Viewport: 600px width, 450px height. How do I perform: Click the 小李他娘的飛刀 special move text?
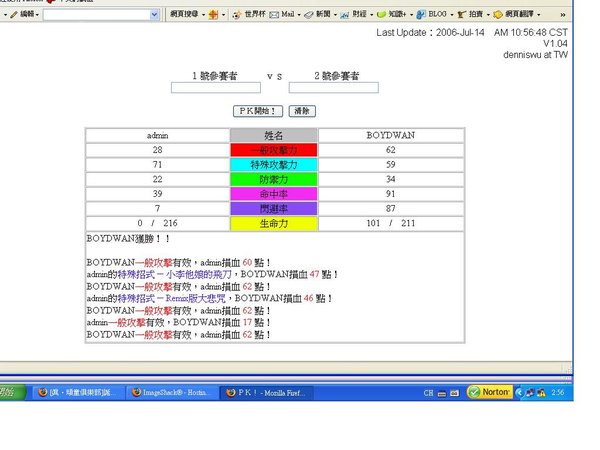click(199, 274)
